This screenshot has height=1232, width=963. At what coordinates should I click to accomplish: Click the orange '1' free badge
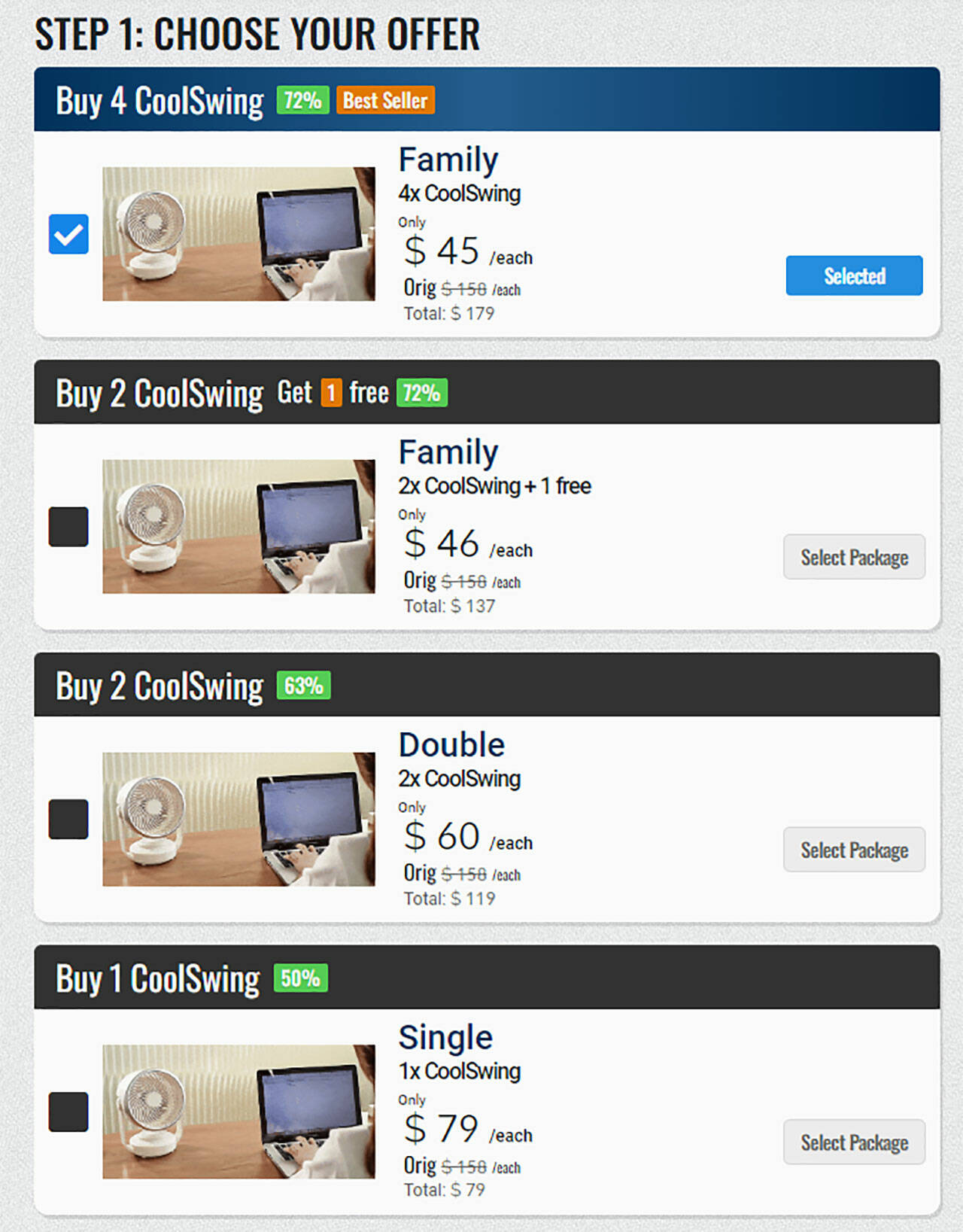click(331, 393)
